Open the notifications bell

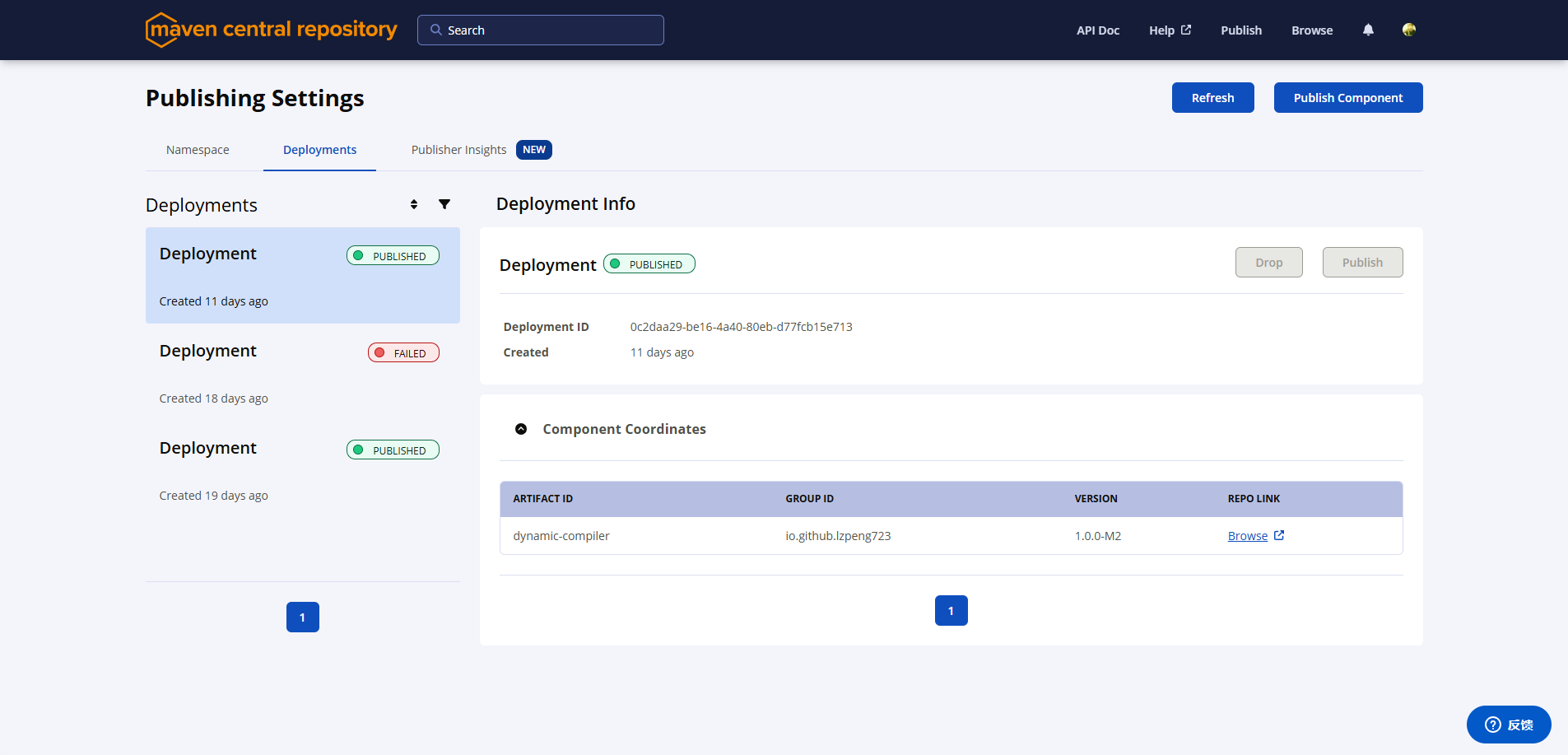(1368, 30)
